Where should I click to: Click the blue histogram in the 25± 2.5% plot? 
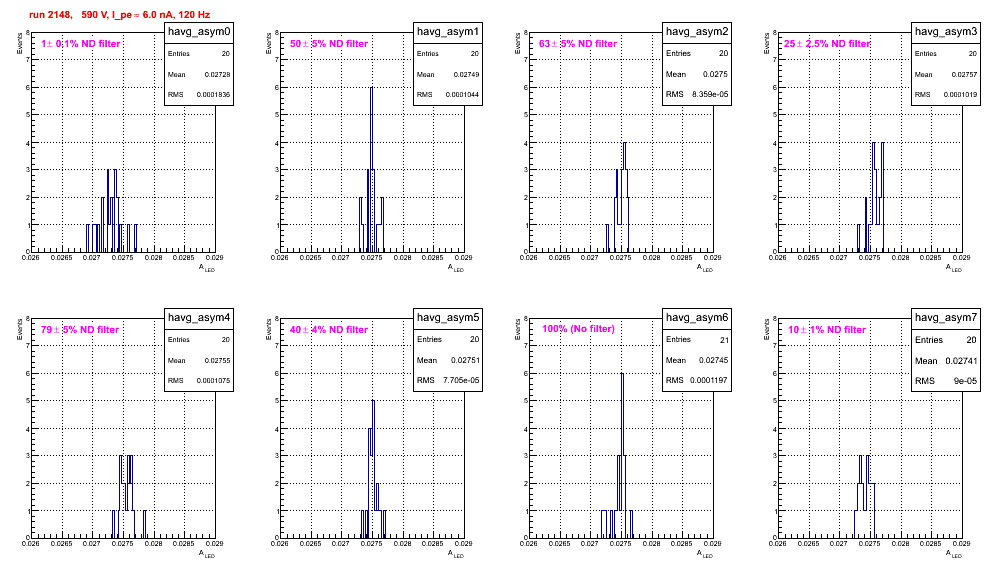pyautogui.click(x=871, y=197)
